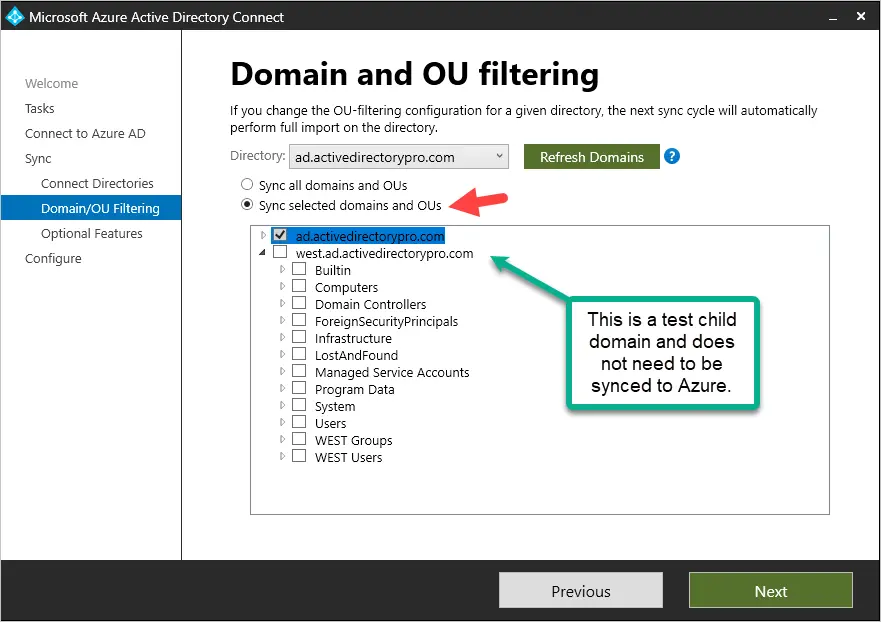Expand the Builtin tree node
This screenshot has width=881, height=622.
282,269
